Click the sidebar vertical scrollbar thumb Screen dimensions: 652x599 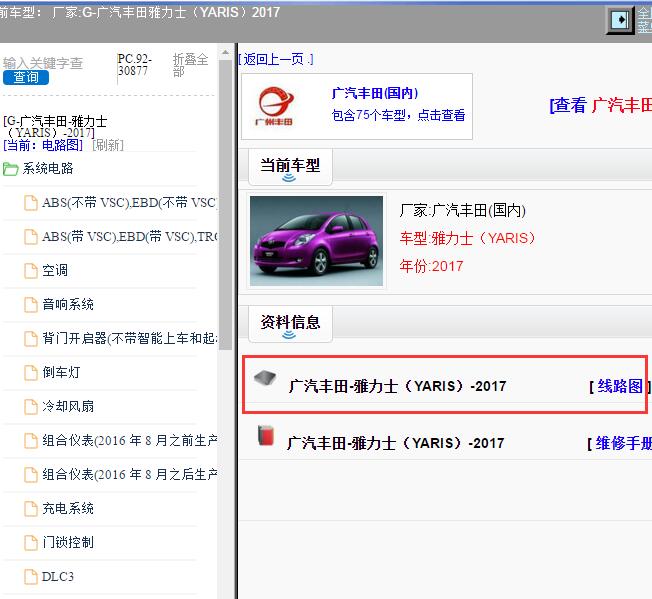pyautogui.click(x=225, y=205)
